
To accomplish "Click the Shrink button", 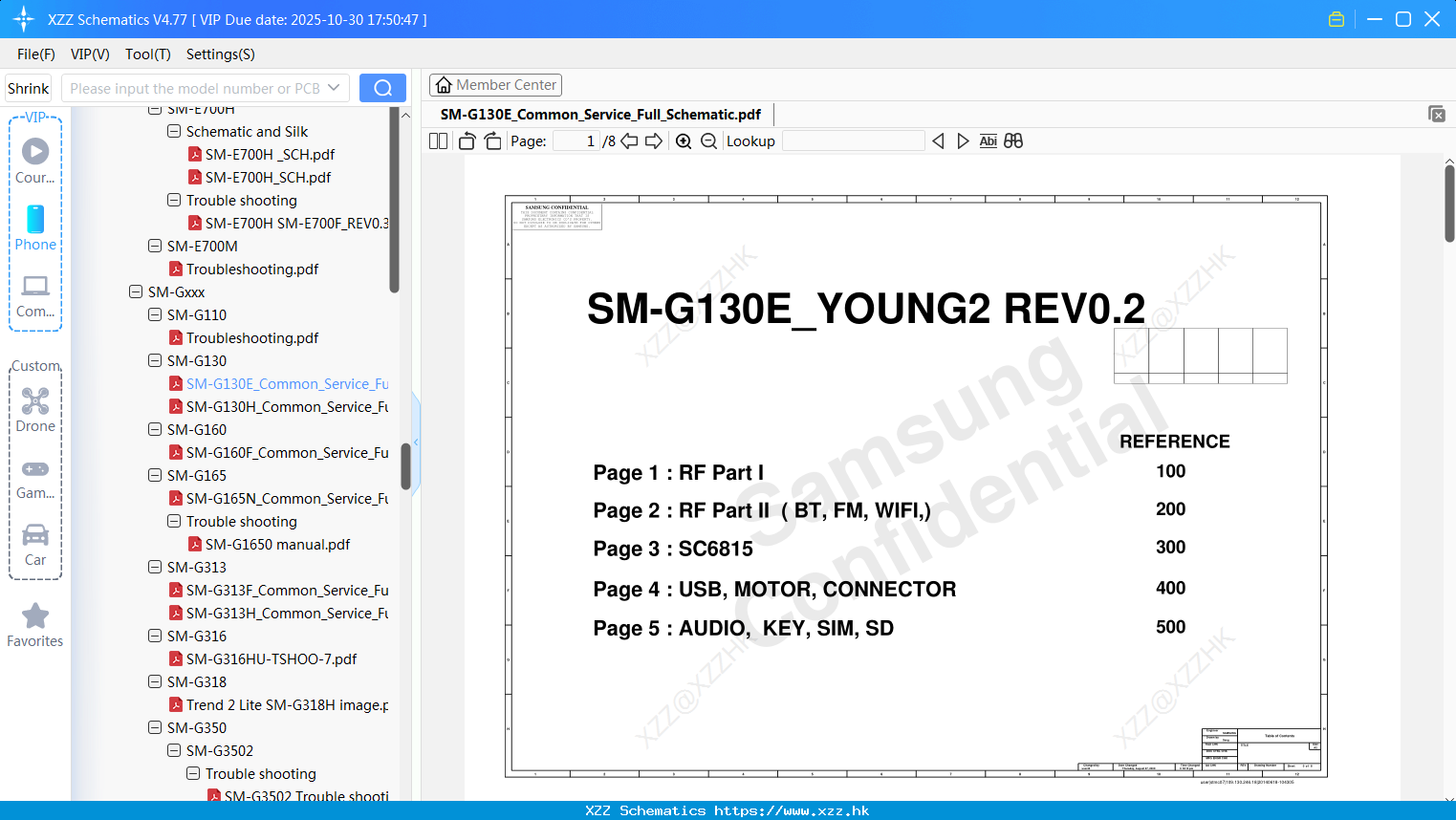I will point(28,88).
